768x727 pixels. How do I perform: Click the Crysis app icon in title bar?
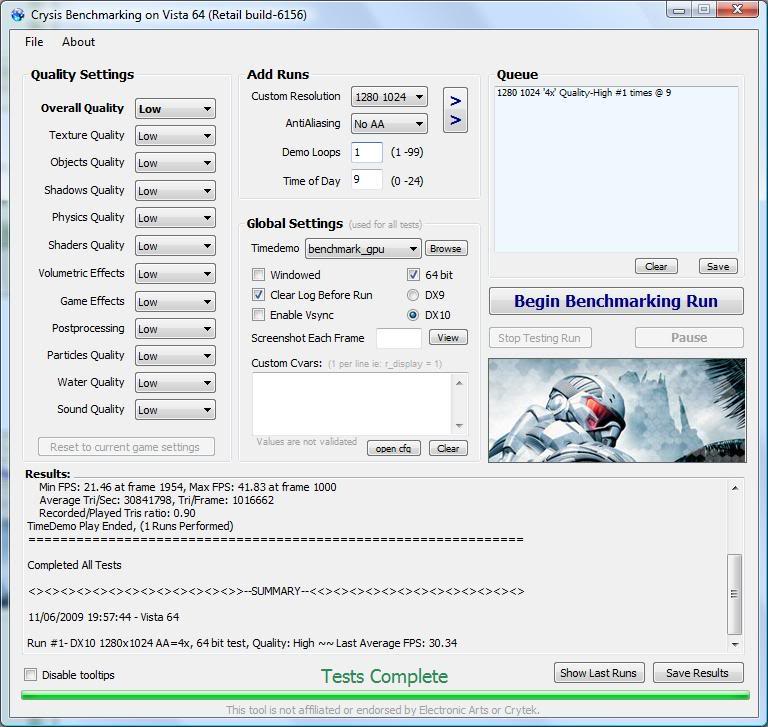tap(17, 15)
